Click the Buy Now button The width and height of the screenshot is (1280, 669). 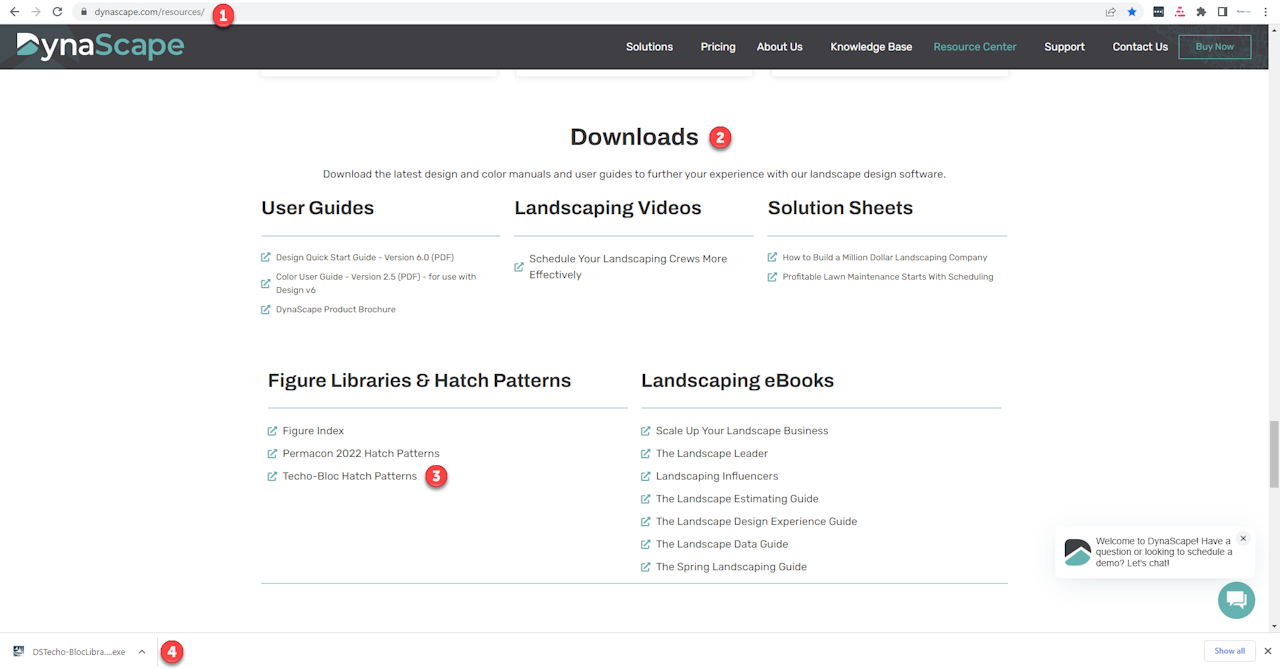[x=1214, y=47]
